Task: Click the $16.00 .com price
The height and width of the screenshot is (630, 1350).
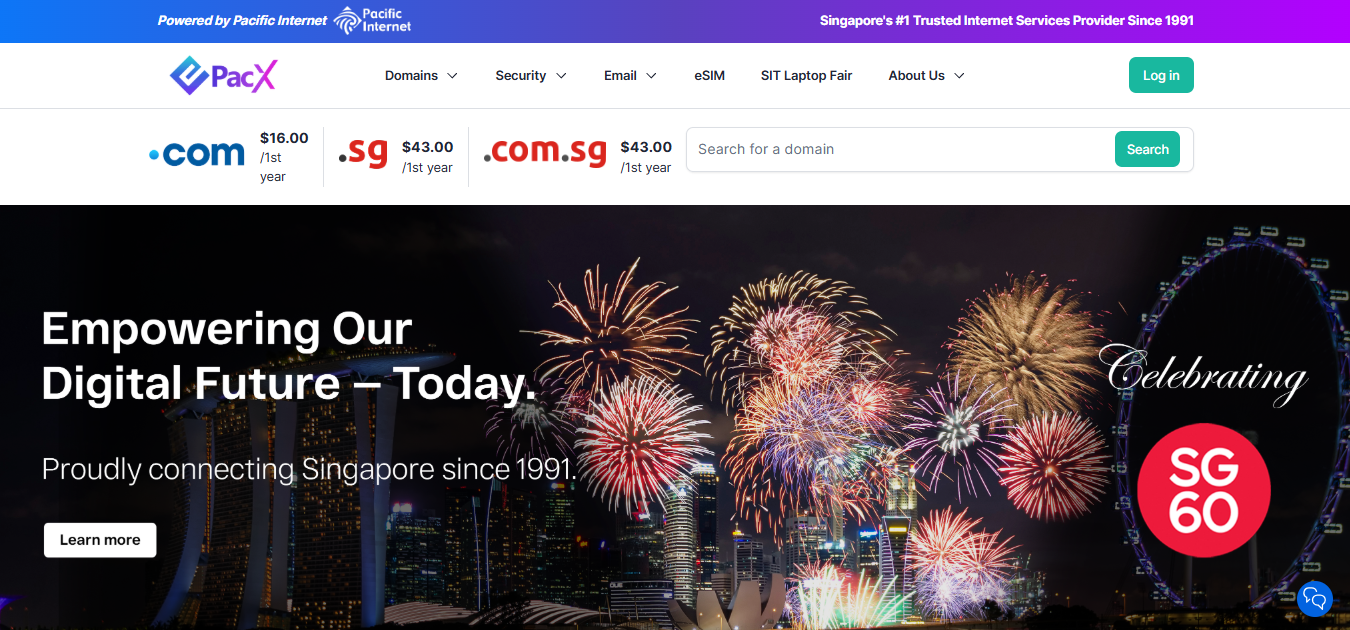Action: [284, 138]
